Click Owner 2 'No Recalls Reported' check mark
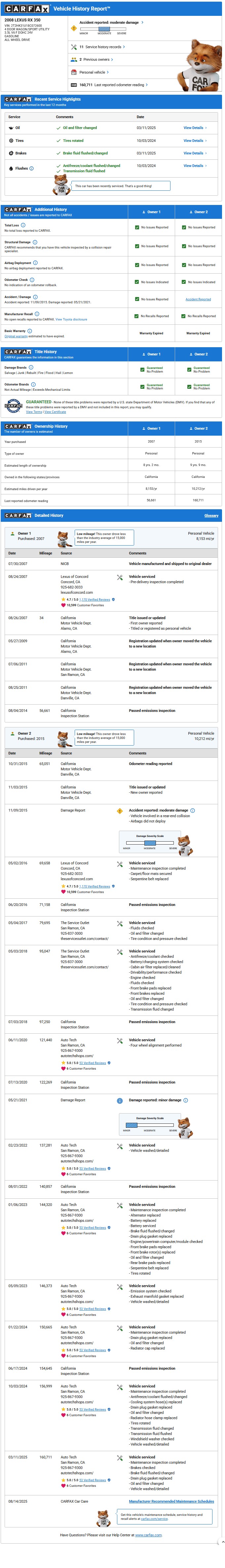 tap(184, 316)
